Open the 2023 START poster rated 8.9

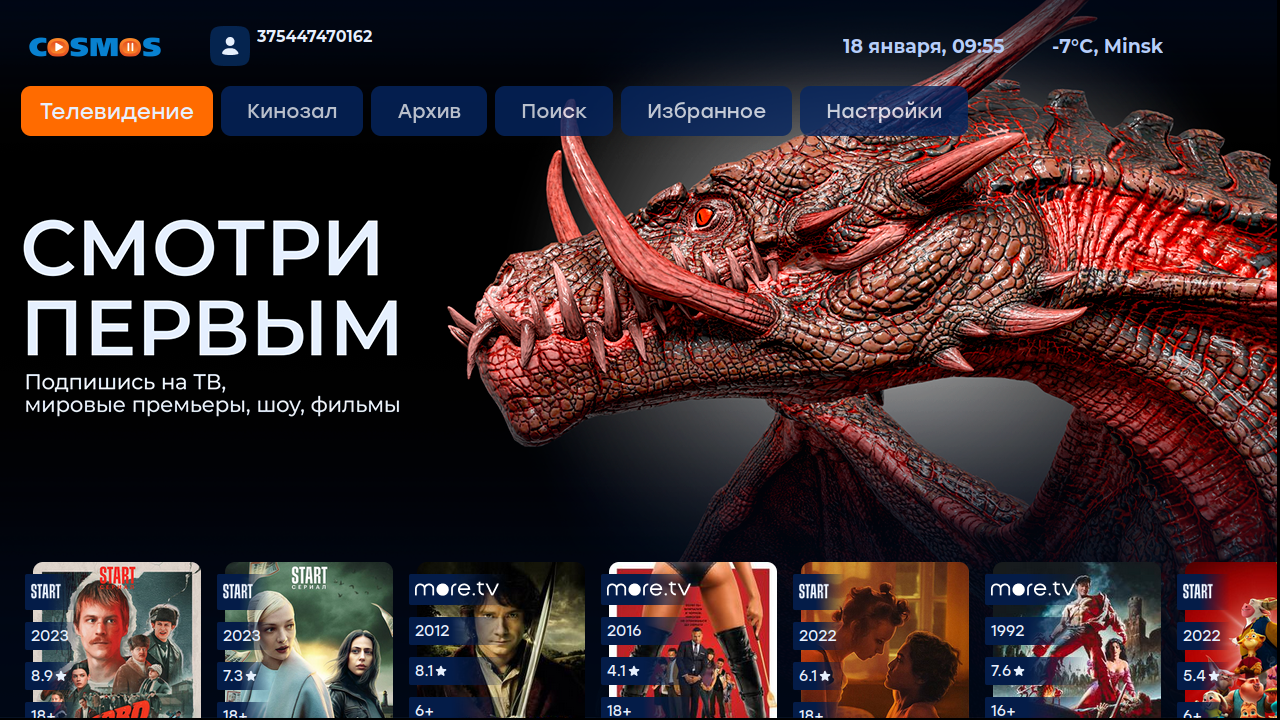117,640
